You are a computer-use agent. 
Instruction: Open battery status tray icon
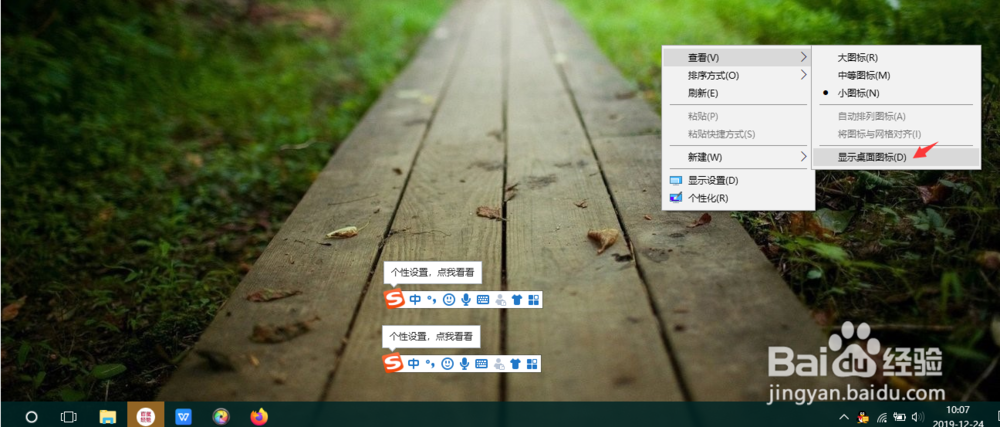[x=900, y=418]
